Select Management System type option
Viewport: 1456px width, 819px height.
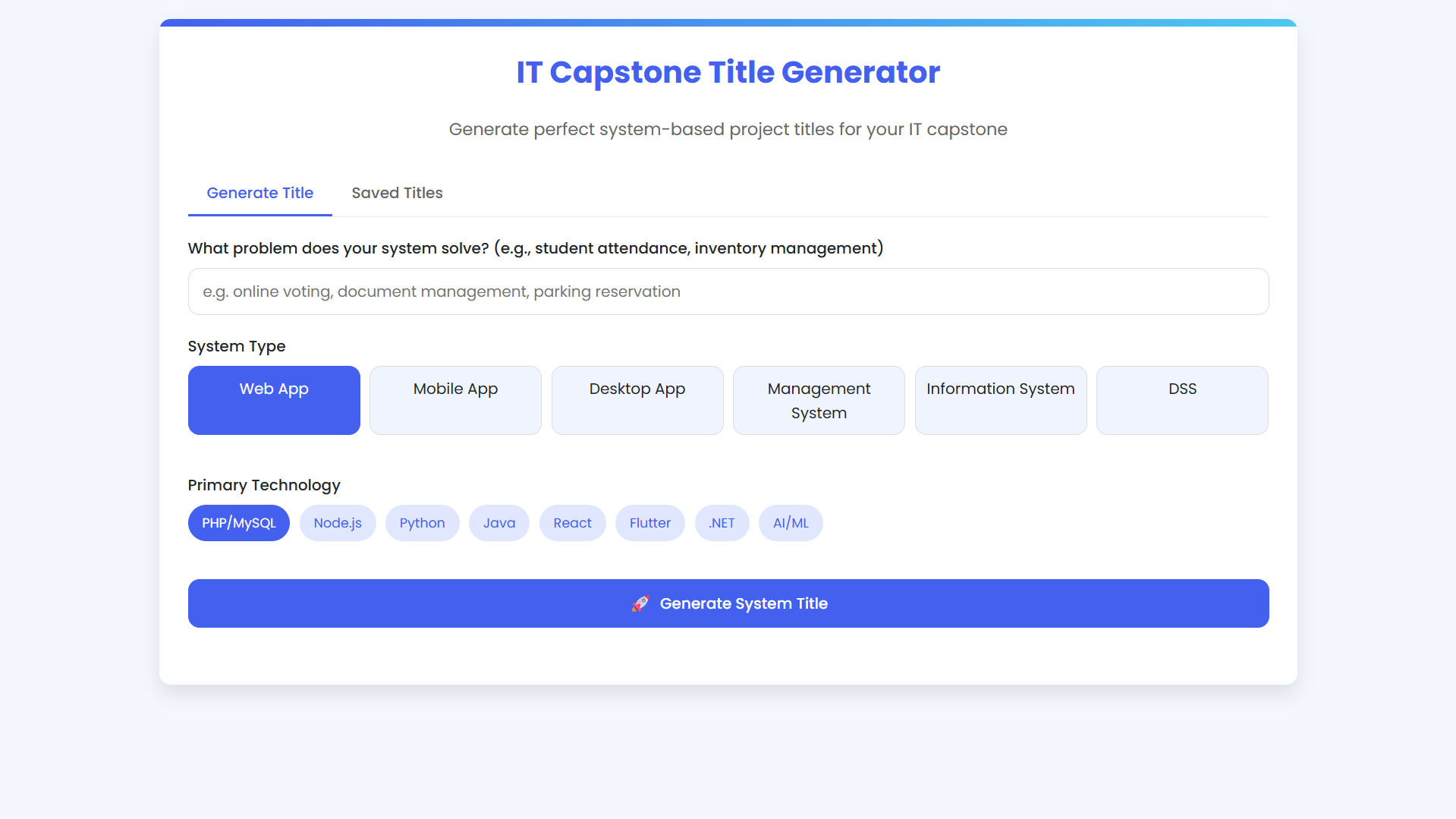coord(819,400)
